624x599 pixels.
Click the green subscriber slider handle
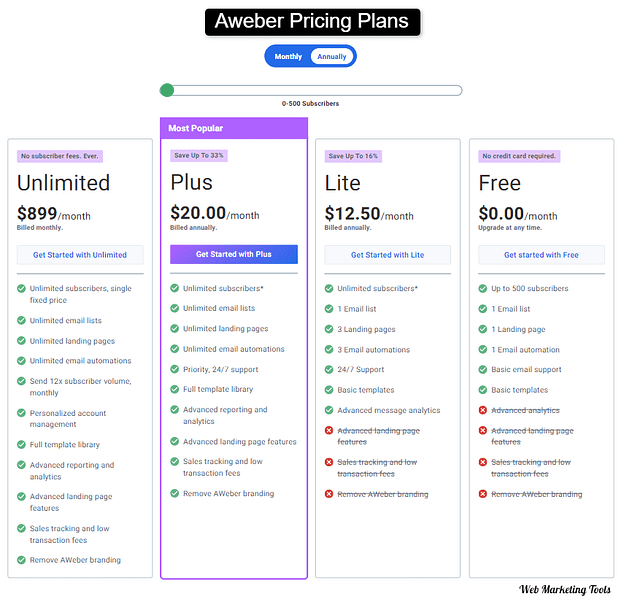pyautogui.click(x=167, y=91)
